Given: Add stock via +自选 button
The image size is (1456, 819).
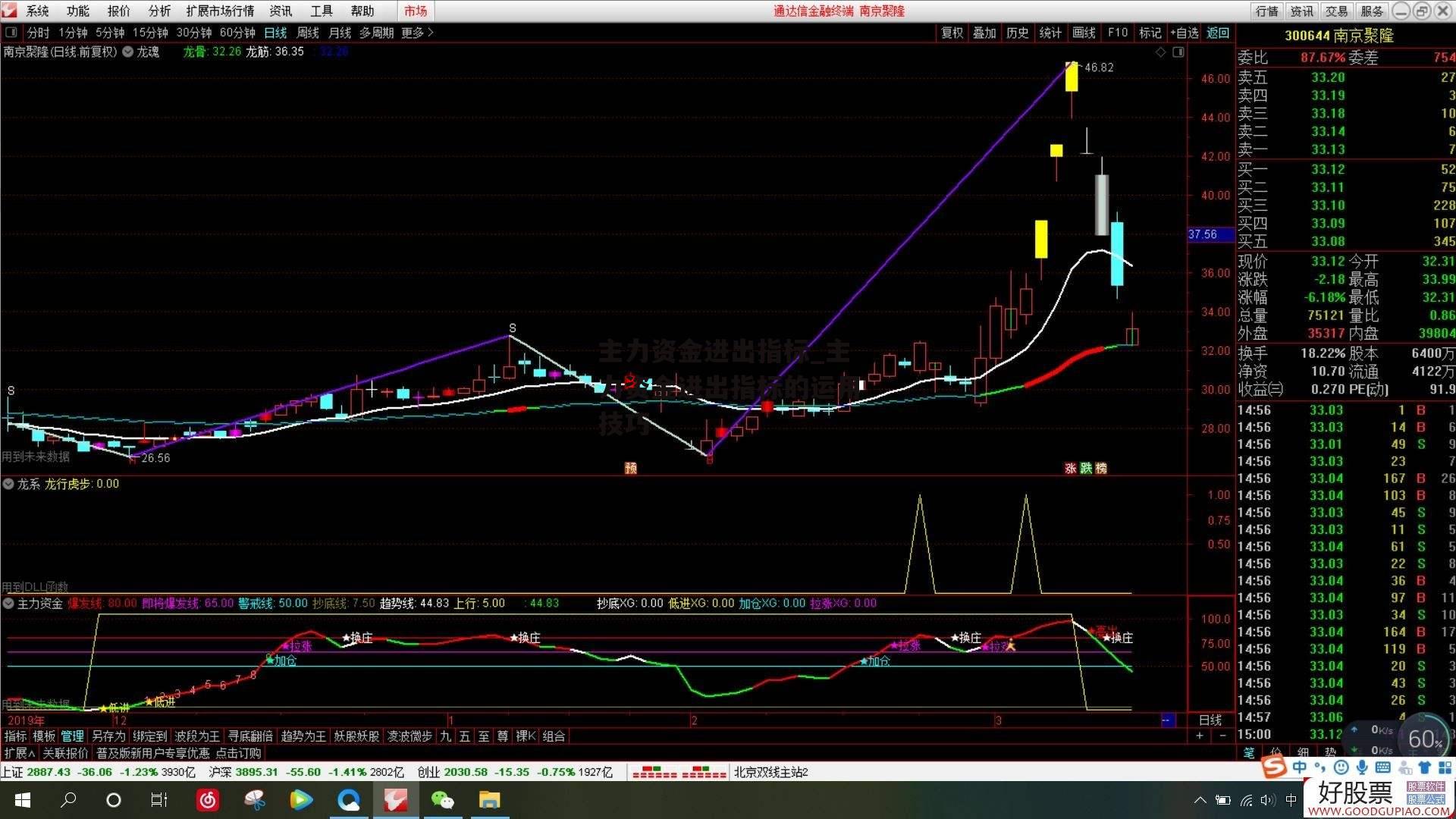Looking at the screenshot, I should pos(1185,33).
